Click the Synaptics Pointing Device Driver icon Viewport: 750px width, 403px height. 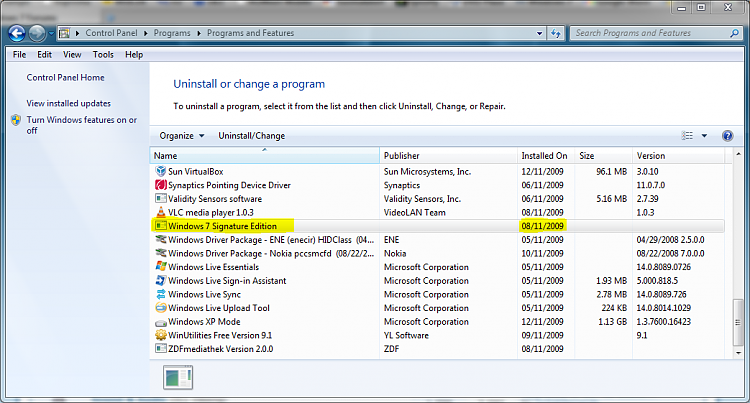[161, 185]
